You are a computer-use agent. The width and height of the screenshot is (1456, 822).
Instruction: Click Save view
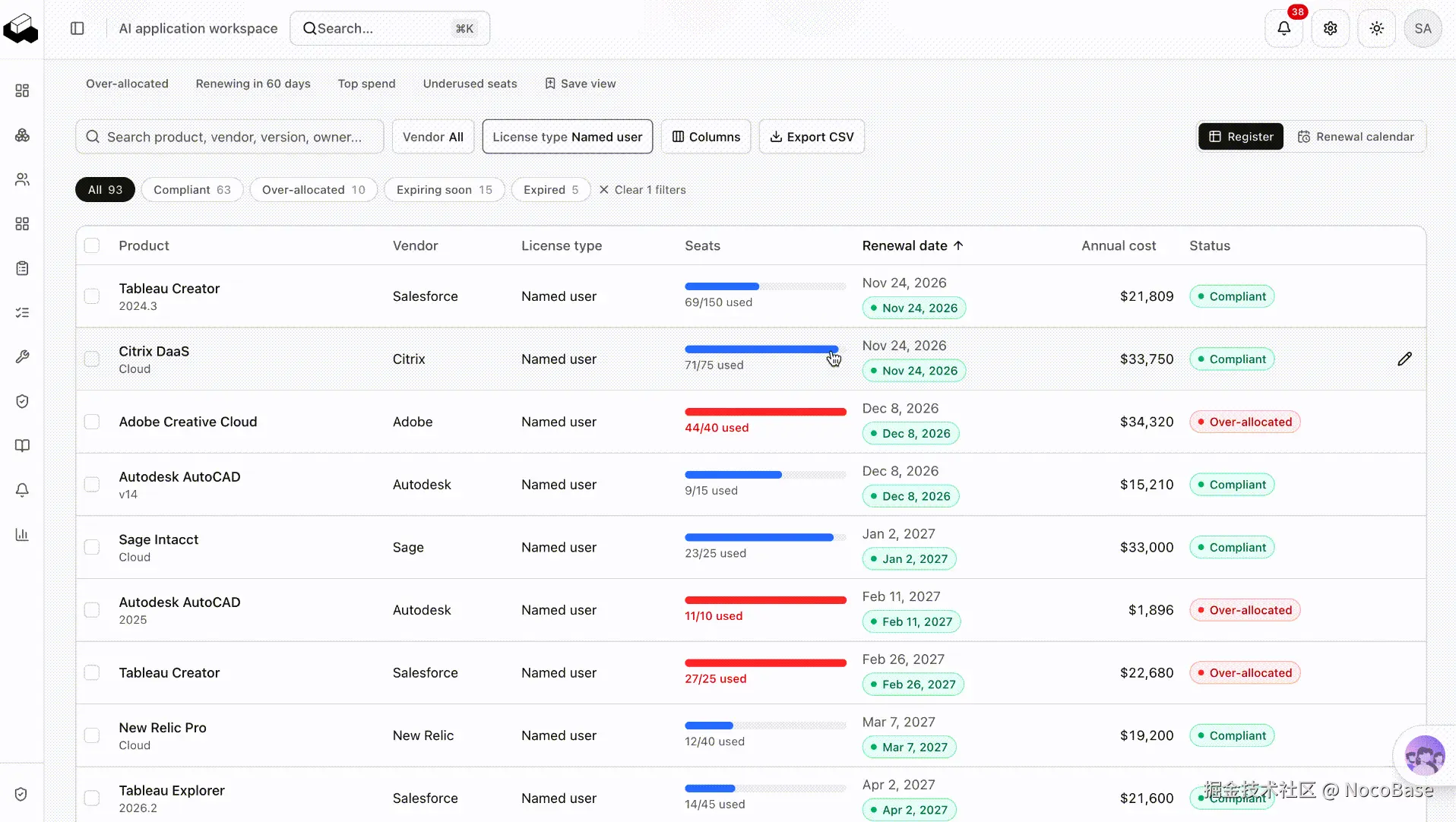coord(581,84)
